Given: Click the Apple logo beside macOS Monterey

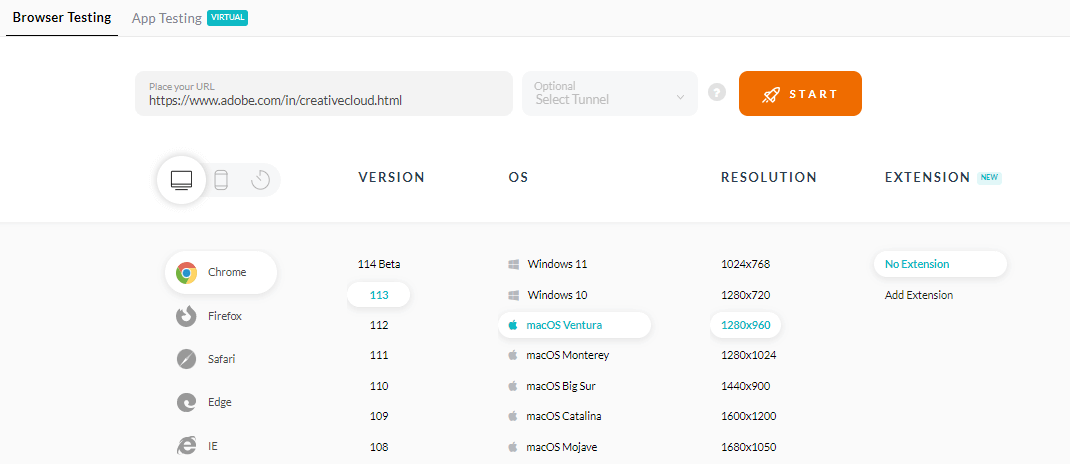Looking at the screenshot, I should [x=513, y=356].
